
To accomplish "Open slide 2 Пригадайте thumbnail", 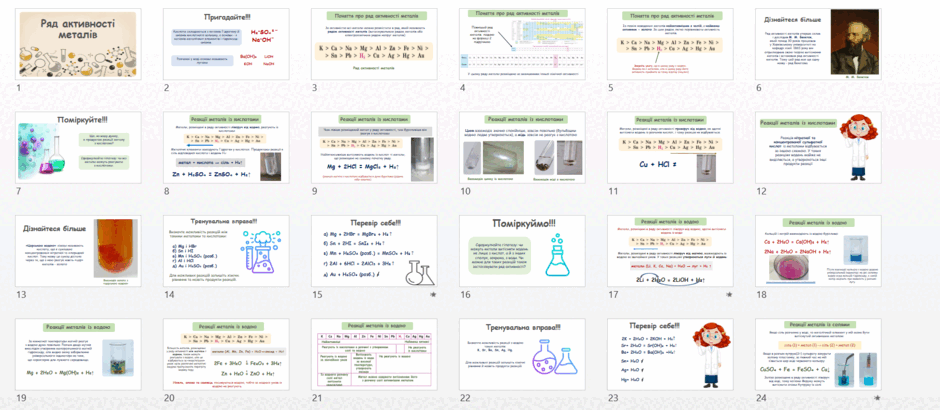I will tap(227, 44).
